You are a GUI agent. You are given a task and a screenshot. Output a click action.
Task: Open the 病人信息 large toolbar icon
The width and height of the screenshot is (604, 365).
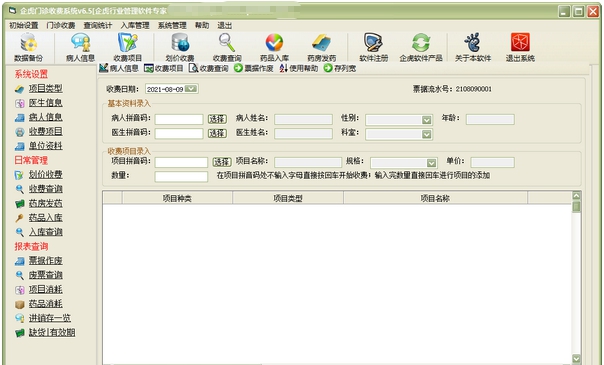pos(81,47)
